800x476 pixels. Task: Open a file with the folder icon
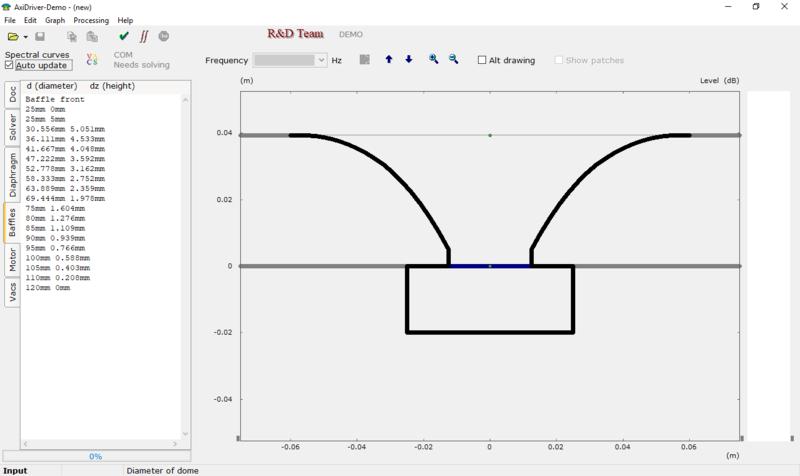tap(13, 37)
